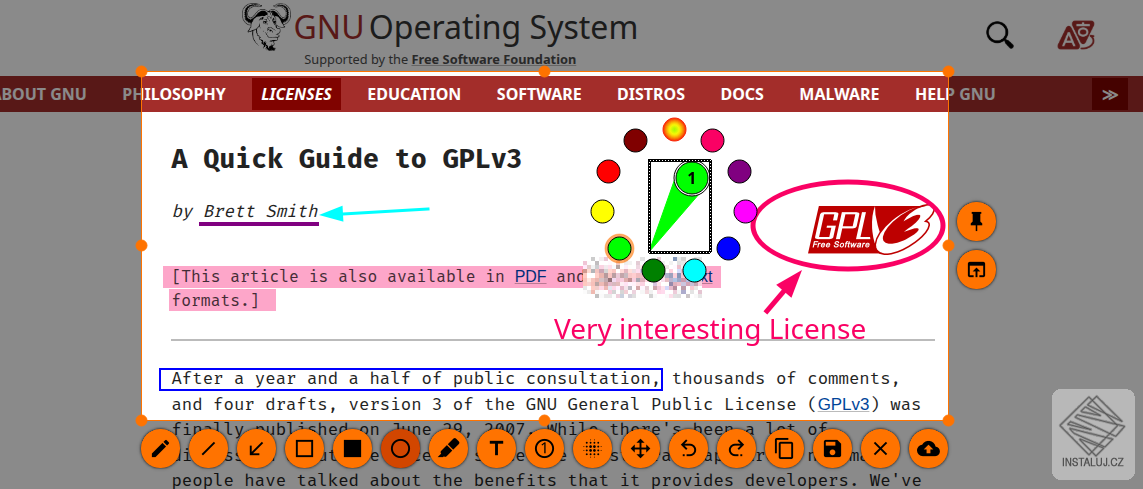
Task: Open the MALWARE menu item
Action: tap(839, 94)
